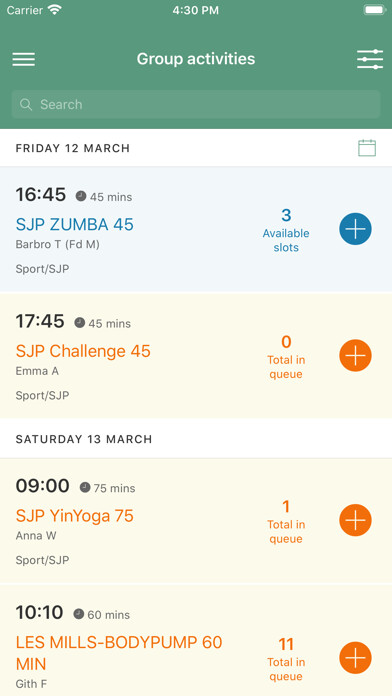Tap the 11 Total in queue label
Viewport: 392px width, 696px height.
pyautogui.click(x=286, y=659)
